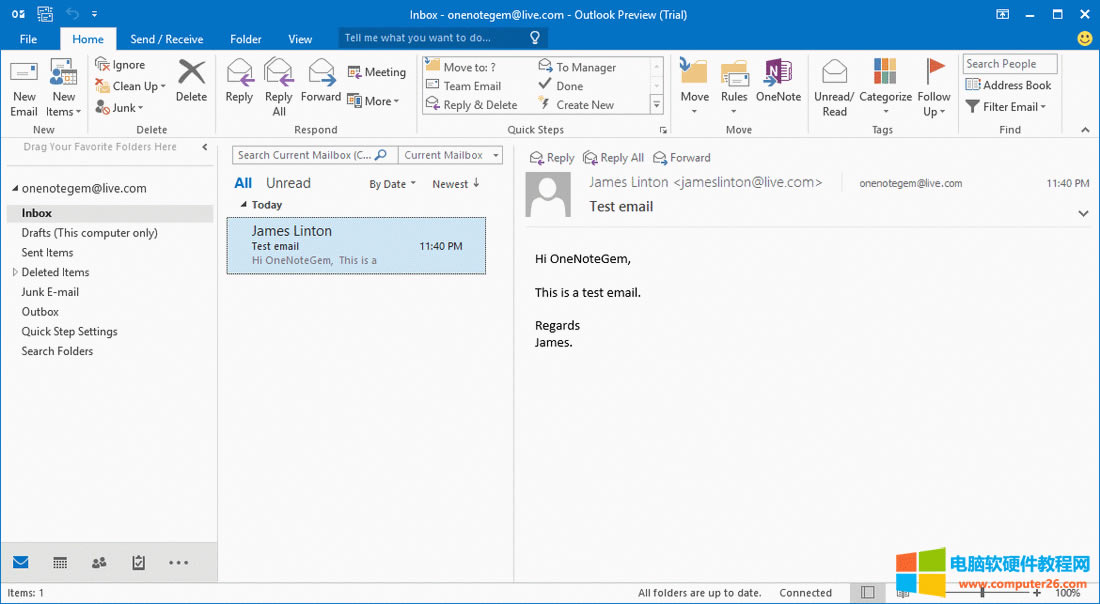This screenshot has height=604, width=1100.
Task: Open People view in navigation bar
Action: click(99, 563)
